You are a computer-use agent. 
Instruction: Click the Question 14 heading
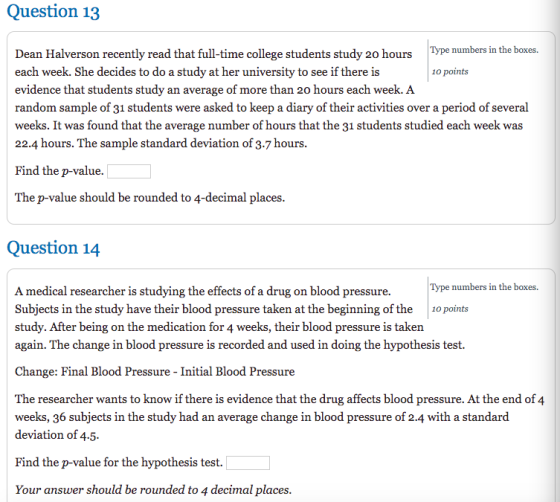53,248
